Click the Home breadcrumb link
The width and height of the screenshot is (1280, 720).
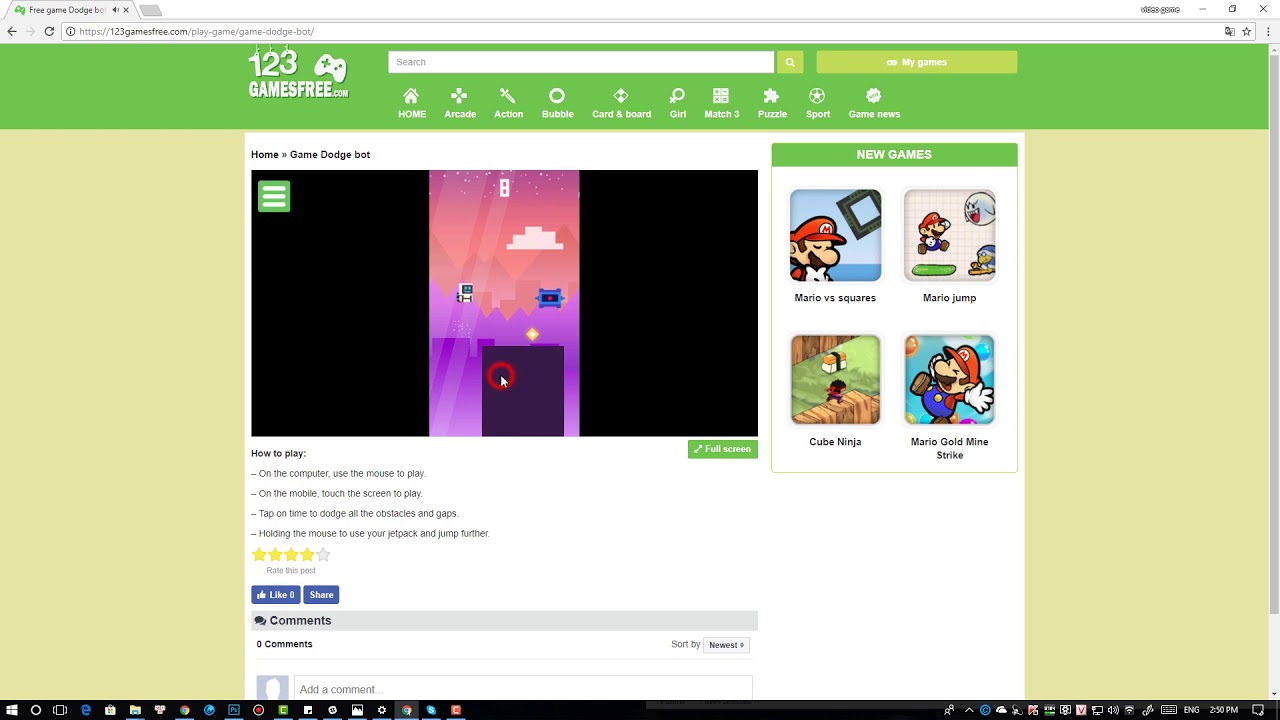click(x=265, y=155)
